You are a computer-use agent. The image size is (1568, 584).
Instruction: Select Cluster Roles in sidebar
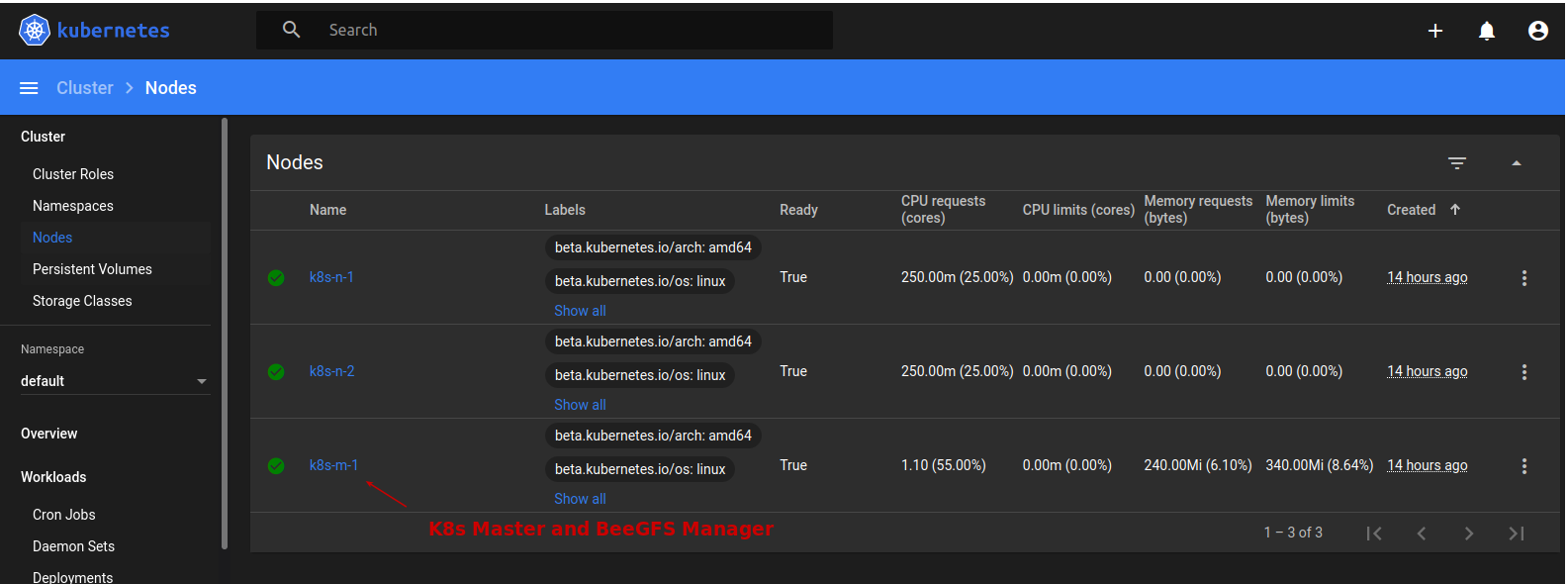(73, 174)
